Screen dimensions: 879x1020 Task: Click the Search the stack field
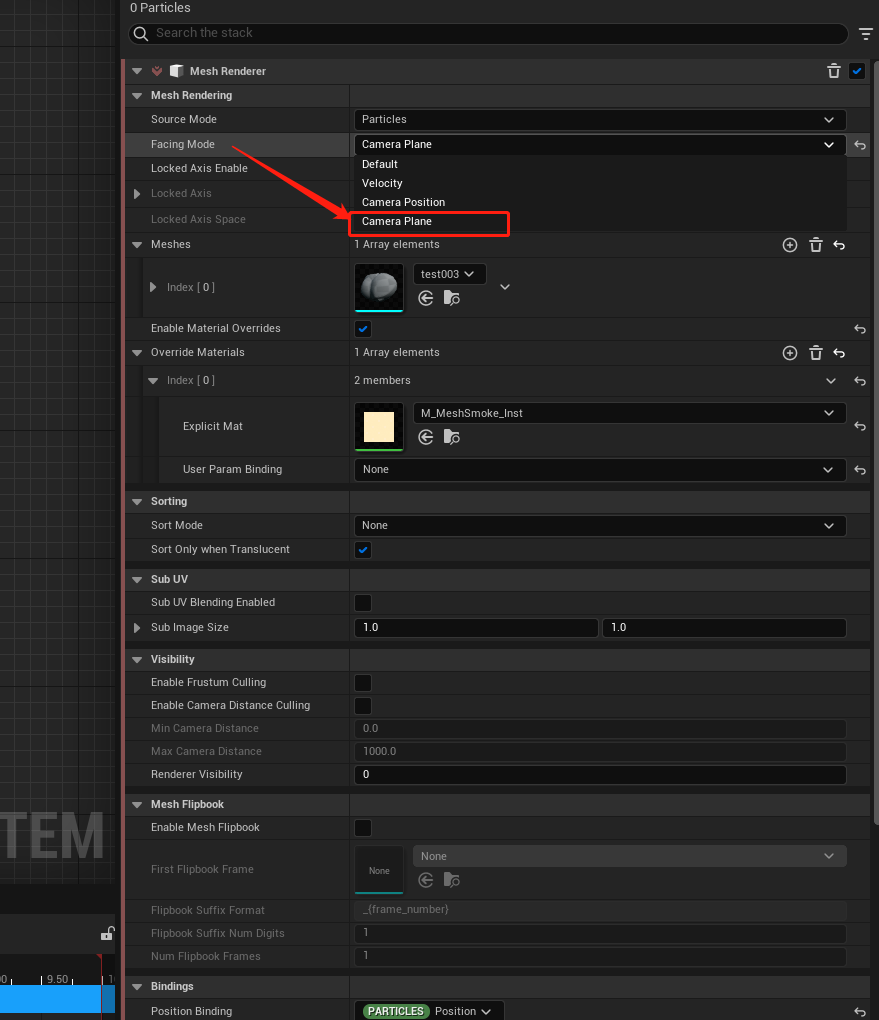pyautogui.click(x=490, y=33)
